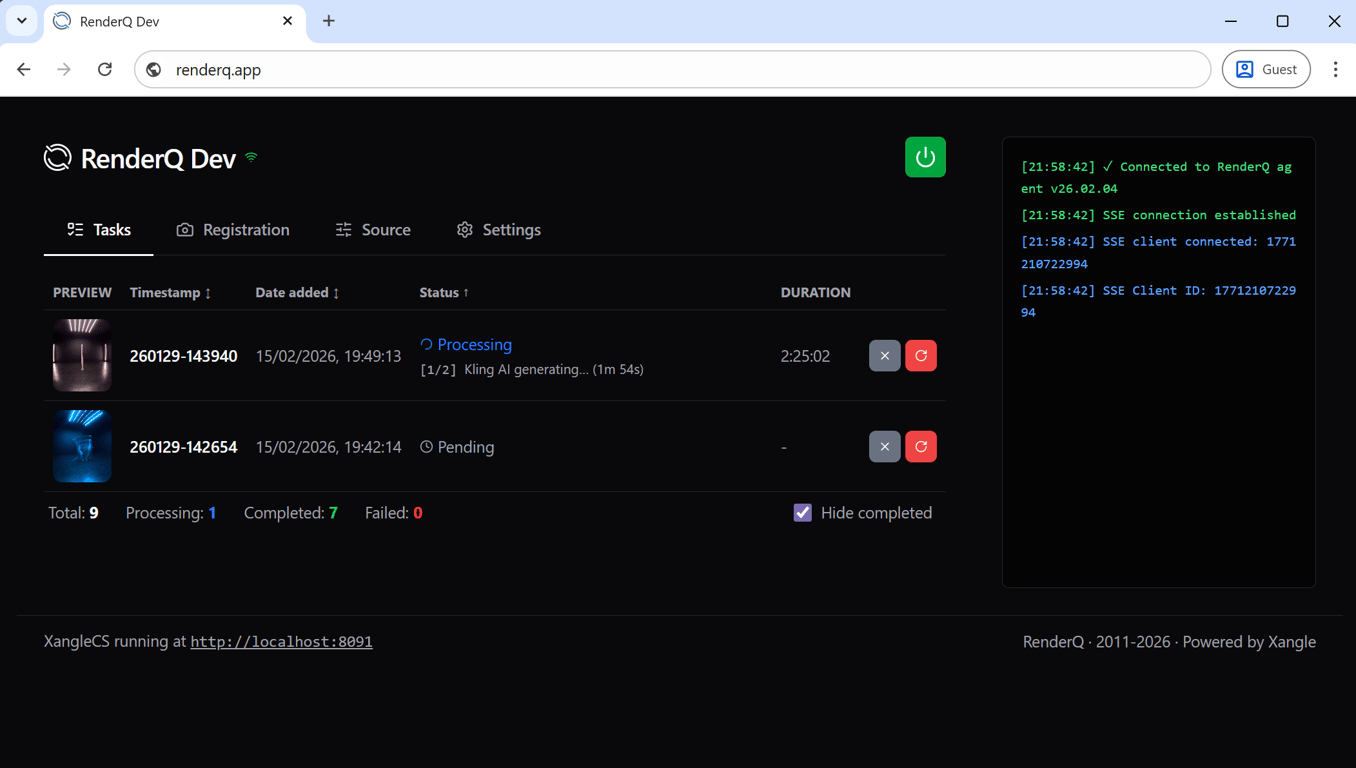The width and height of the screenshot is (1356, 768).
Task: Reload the browser page
Action: [x=105, y=70]
